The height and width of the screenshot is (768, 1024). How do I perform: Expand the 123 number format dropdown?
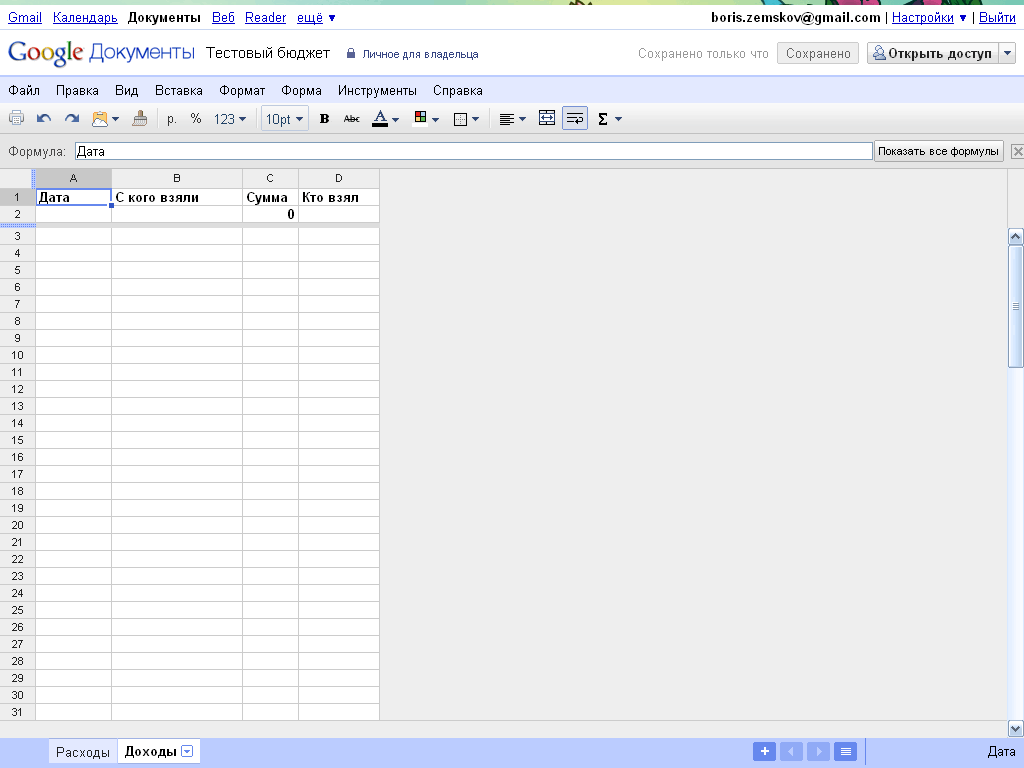point(230,119)
